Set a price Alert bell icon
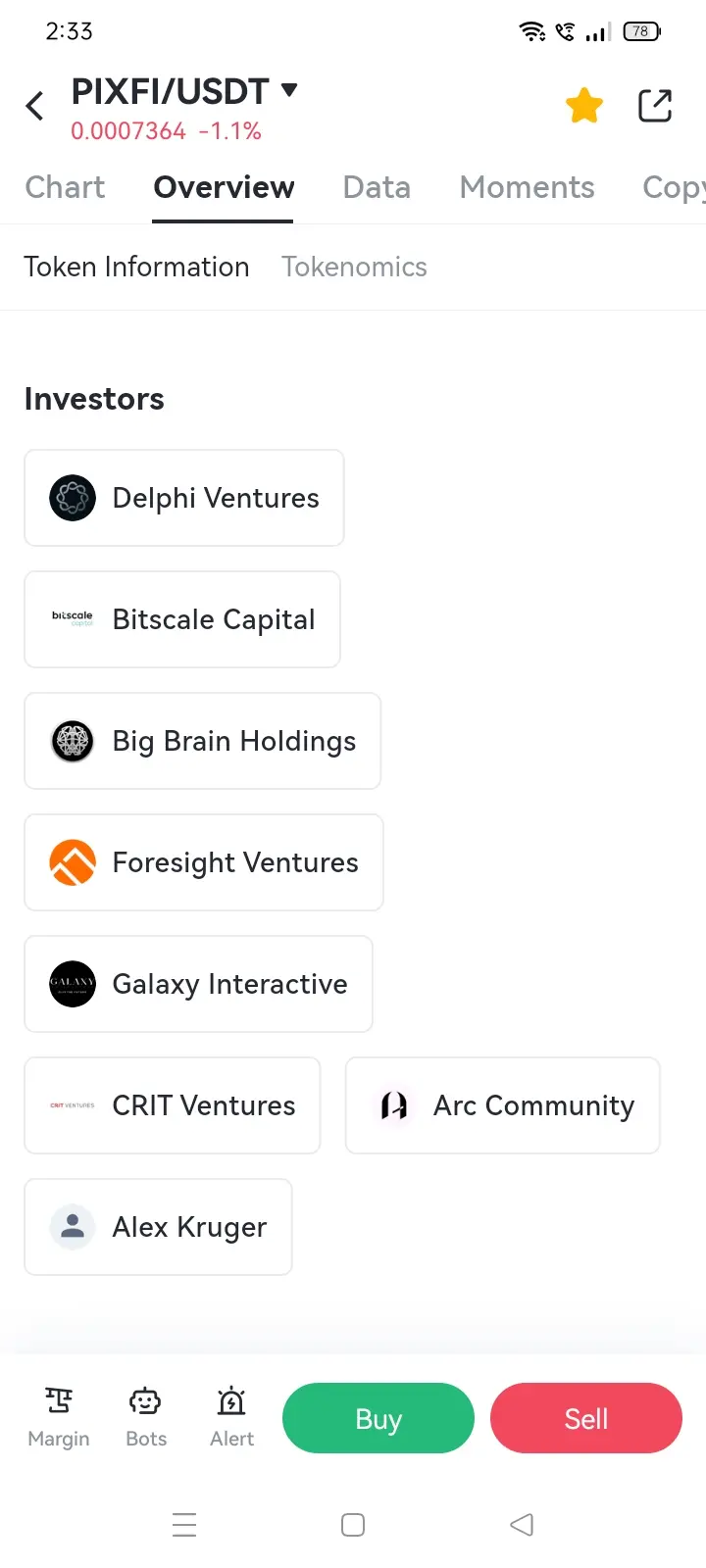 pos(231,1401)
